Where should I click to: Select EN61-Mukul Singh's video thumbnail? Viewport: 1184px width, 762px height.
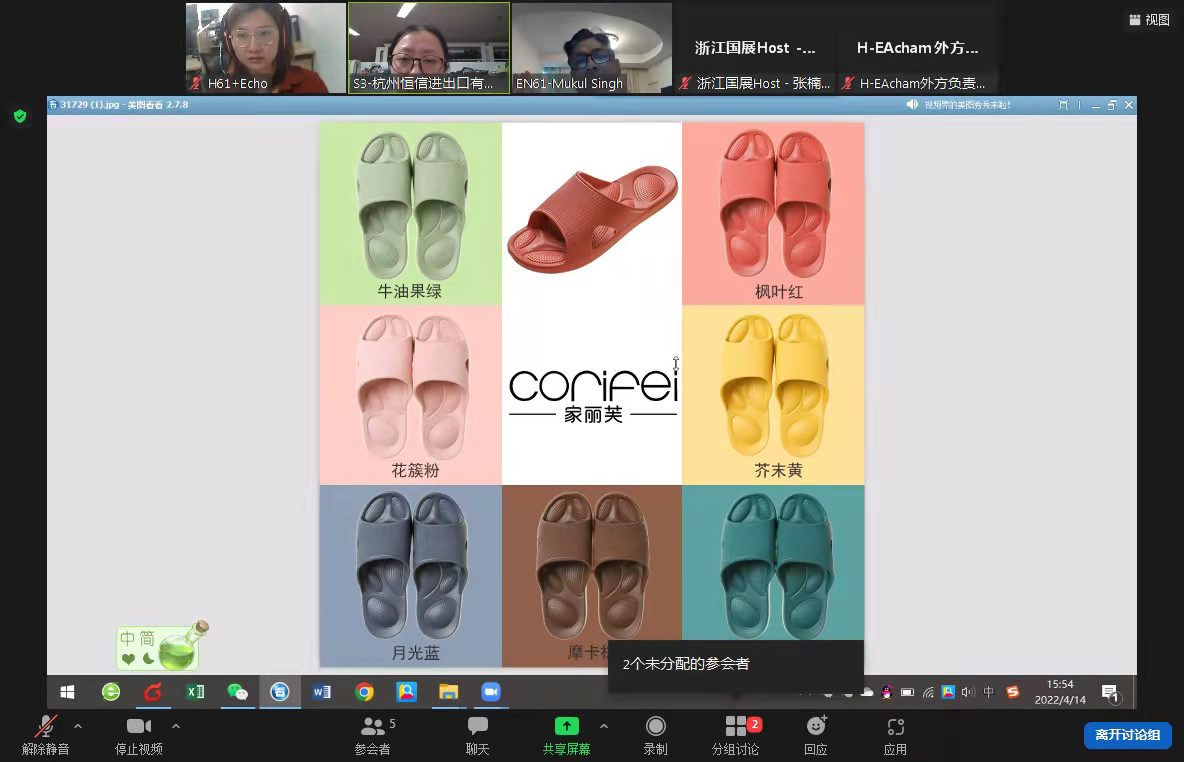click(591, 48)
